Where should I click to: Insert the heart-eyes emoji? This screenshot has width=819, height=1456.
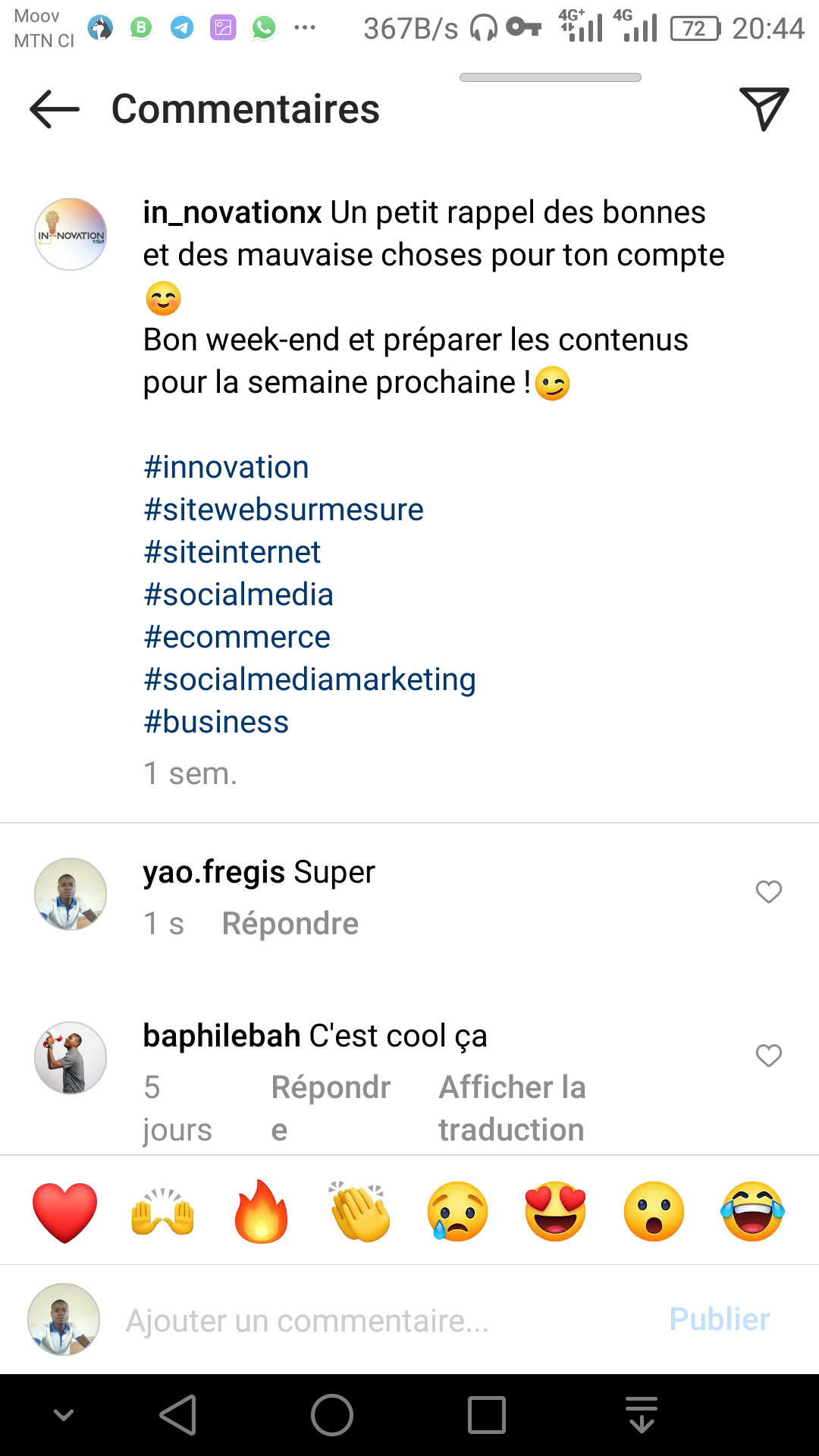[x=556, y=1212]
